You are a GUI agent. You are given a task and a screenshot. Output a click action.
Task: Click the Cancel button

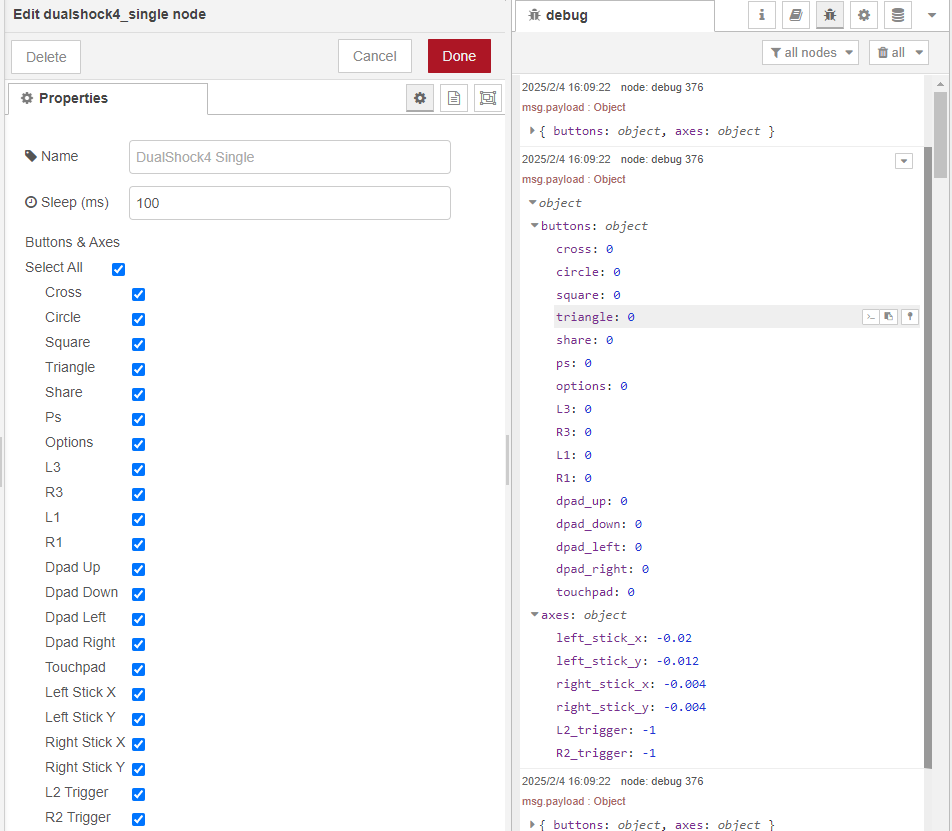pyautogui.click(x=375, y=56)
